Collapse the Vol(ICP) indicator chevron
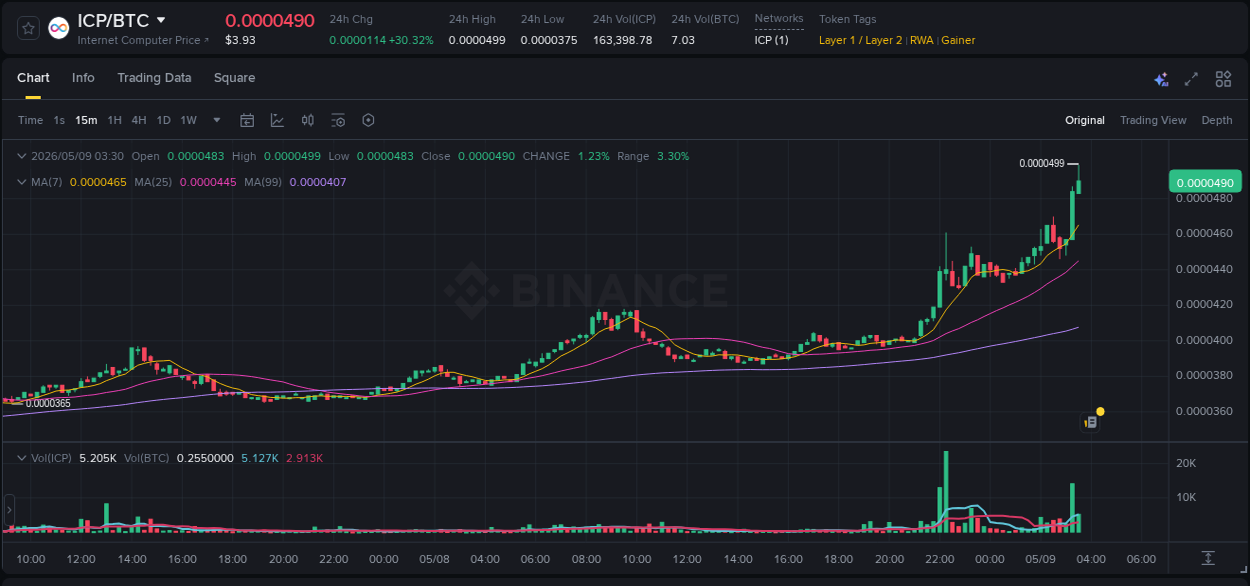 pyautogui.click(x=22, y=458)
